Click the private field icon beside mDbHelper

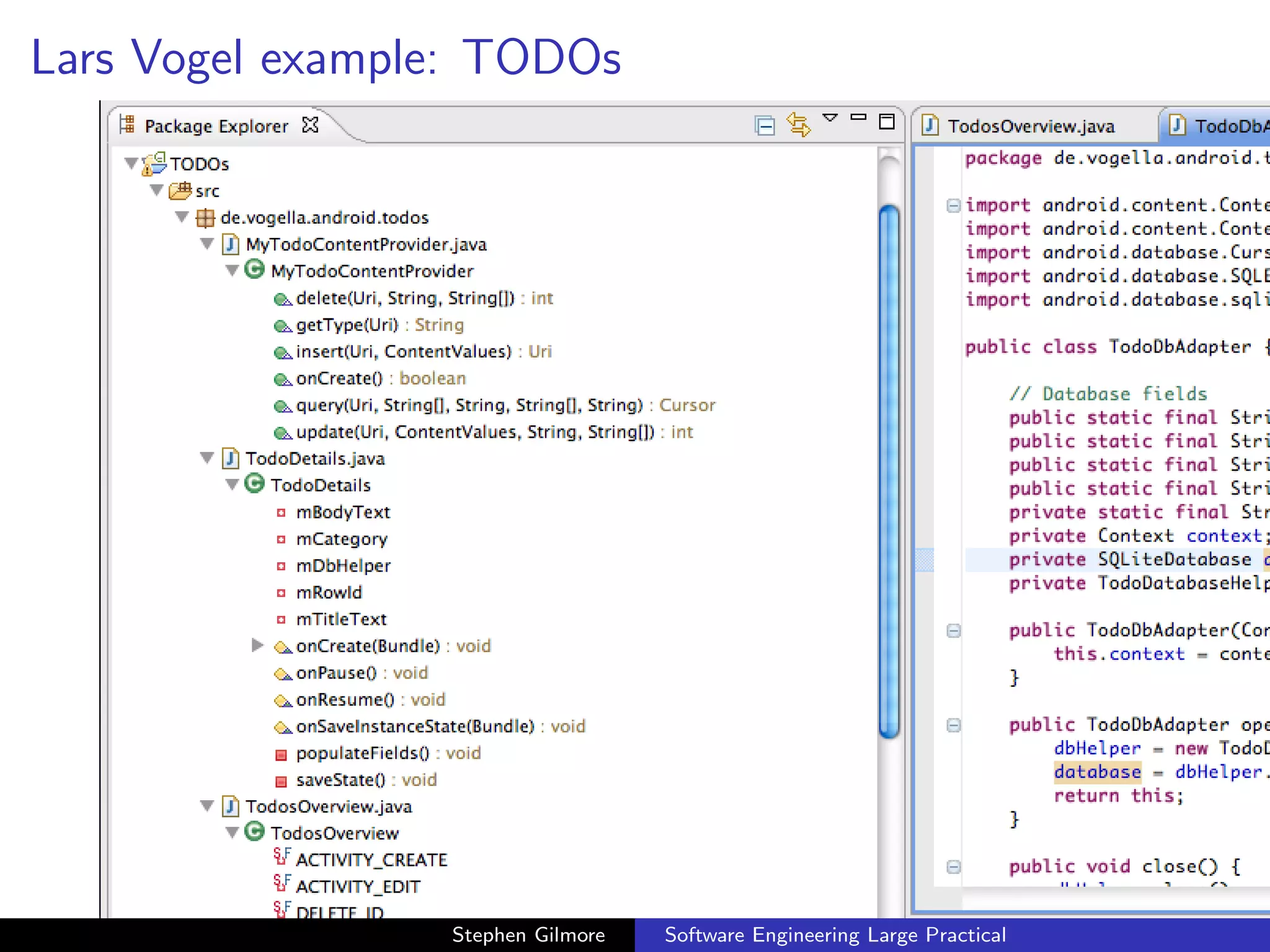pos(282,566)
